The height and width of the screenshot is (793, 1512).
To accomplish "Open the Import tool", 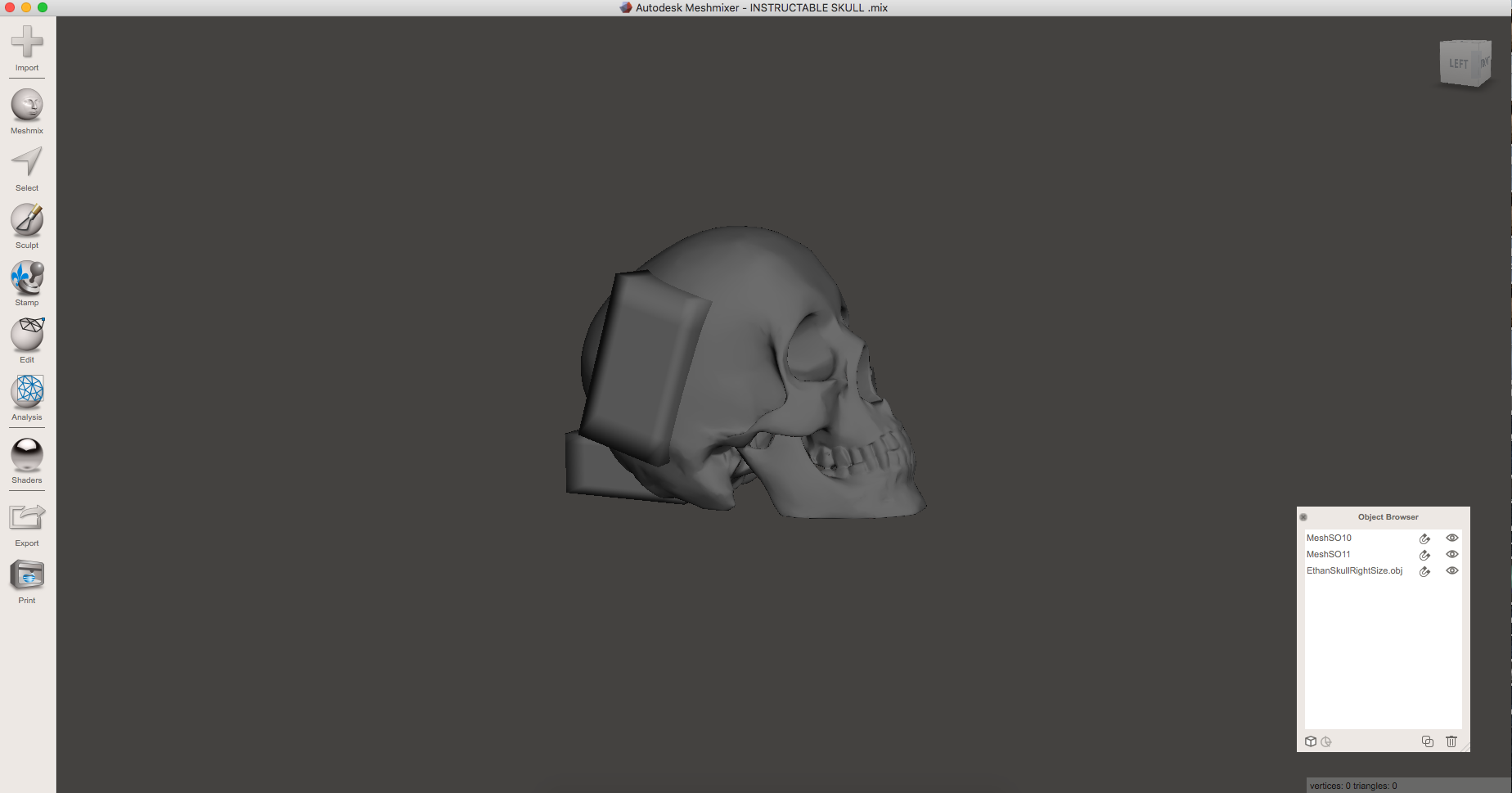I will (x=27, y=48).
